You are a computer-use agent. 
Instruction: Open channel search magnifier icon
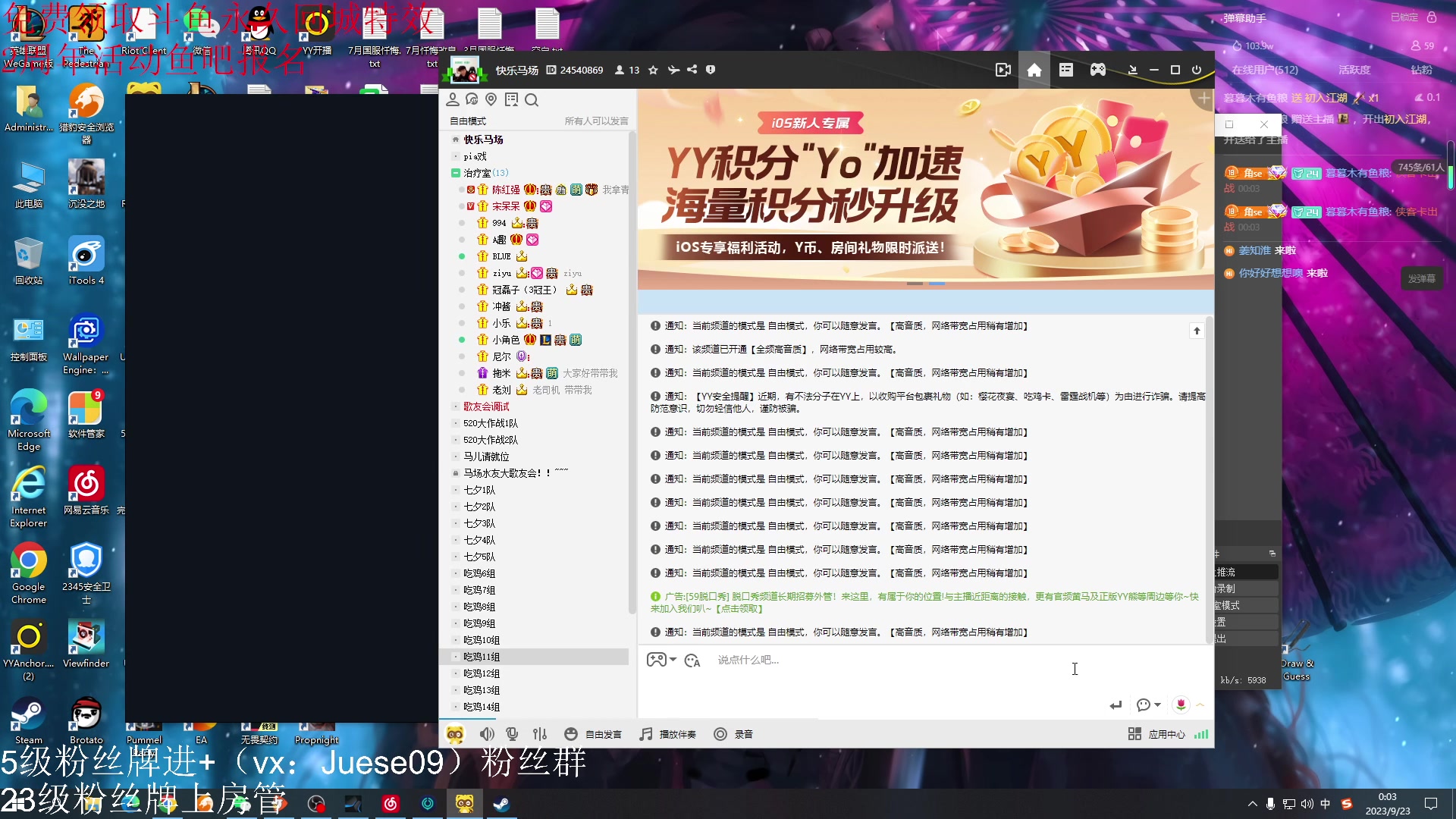point(532,100)
